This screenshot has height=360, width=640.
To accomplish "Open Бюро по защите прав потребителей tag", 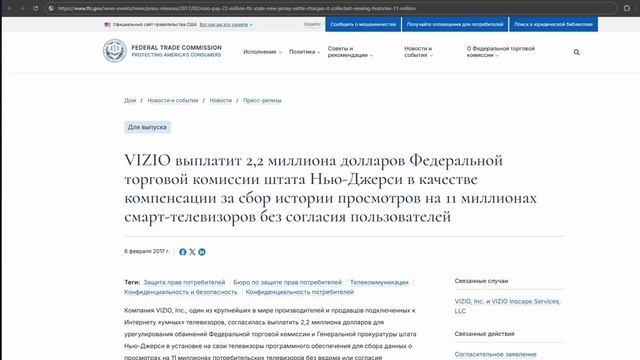I will [x=287, y=282].
